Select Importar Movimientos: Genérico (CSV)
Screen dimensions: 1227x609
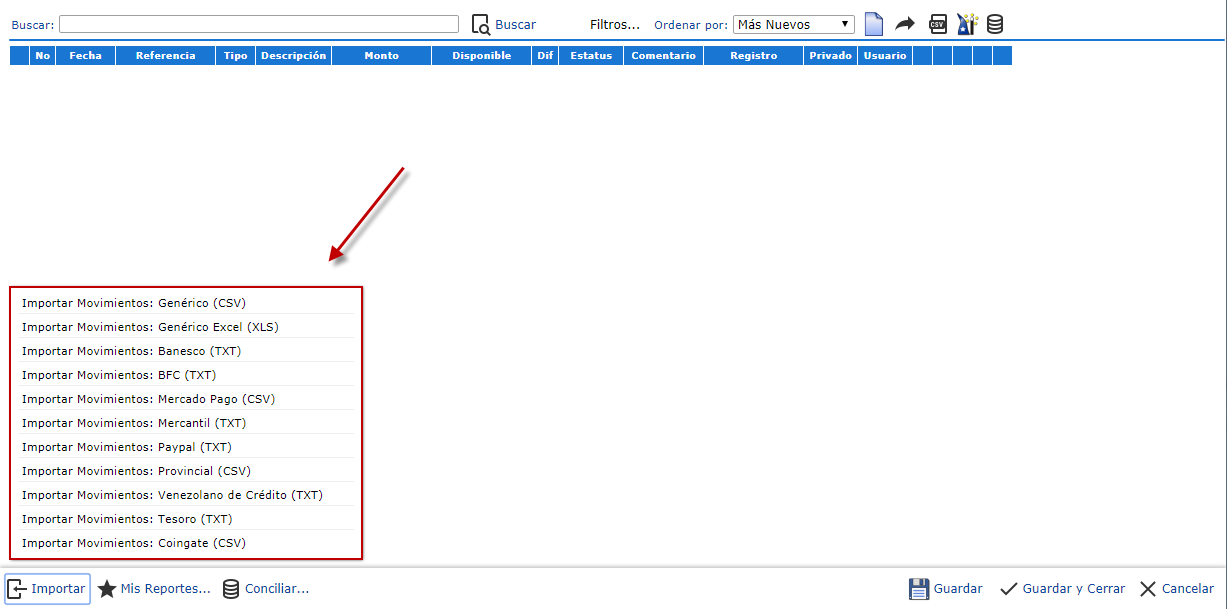point(185,302)
